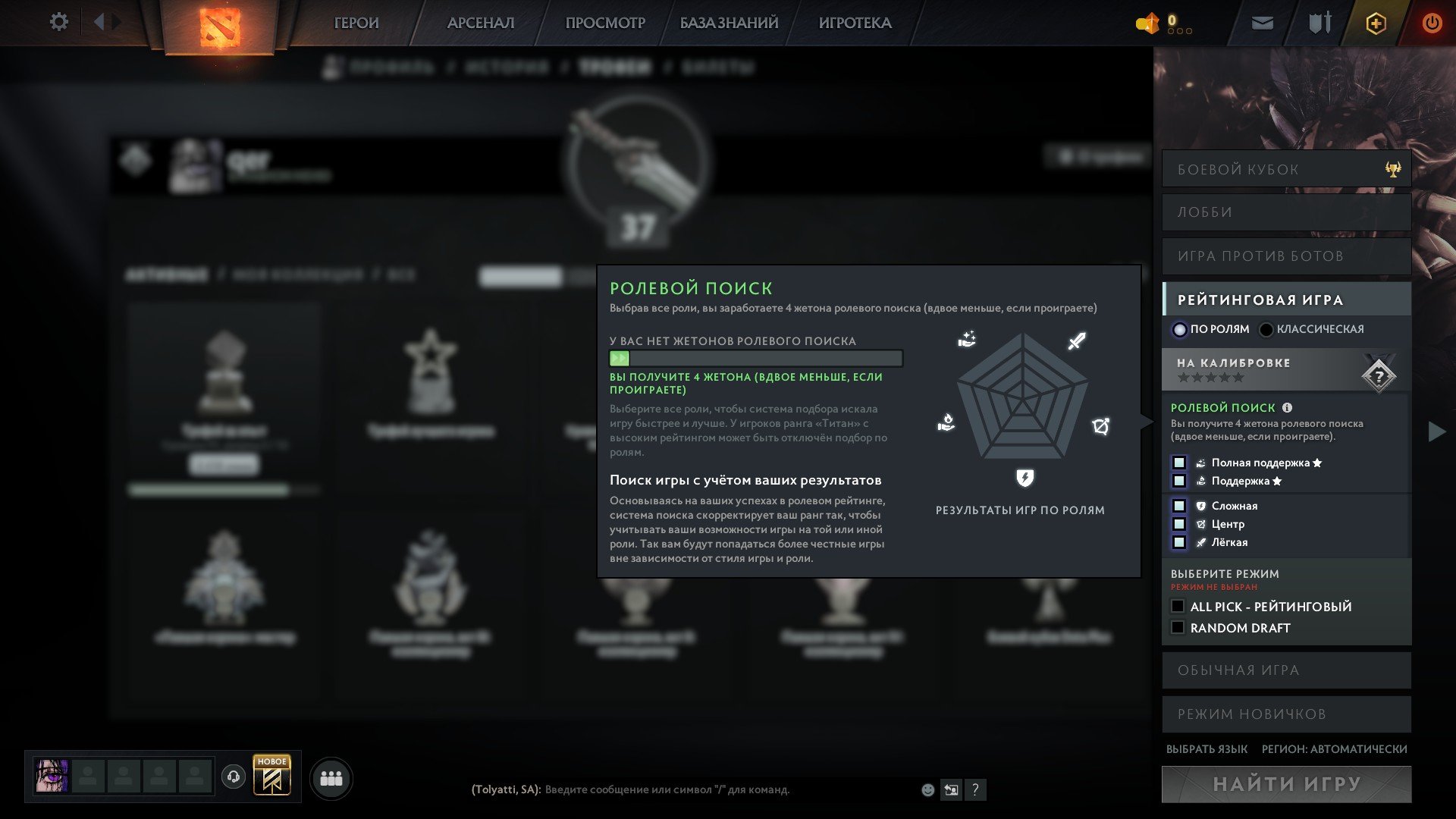1456x819 pixels.
Task: Open the party group icon
Action: [x=331, y=778]
